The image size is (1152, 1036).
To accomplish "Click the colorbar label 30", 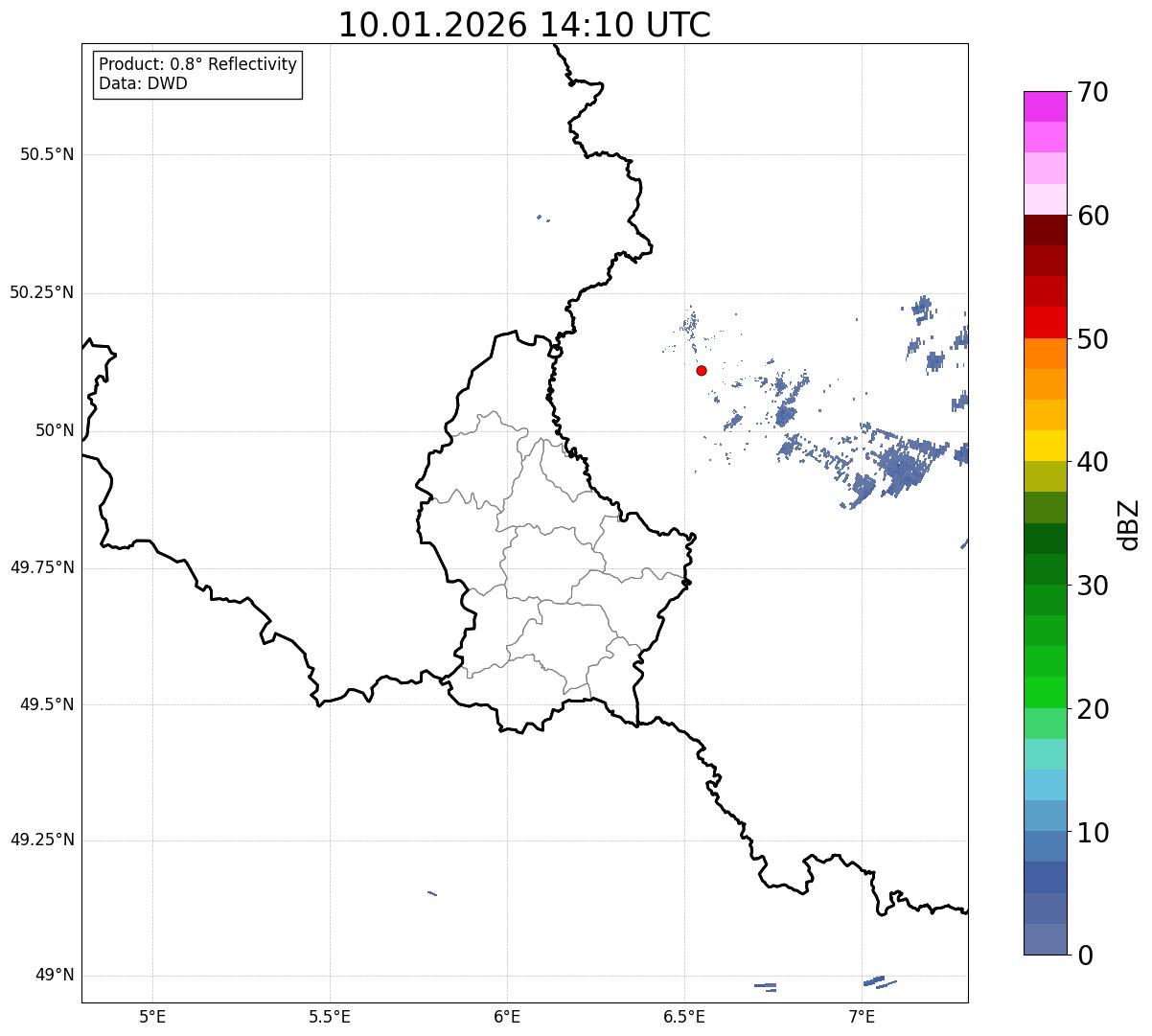I will (x=1093, y=586).
